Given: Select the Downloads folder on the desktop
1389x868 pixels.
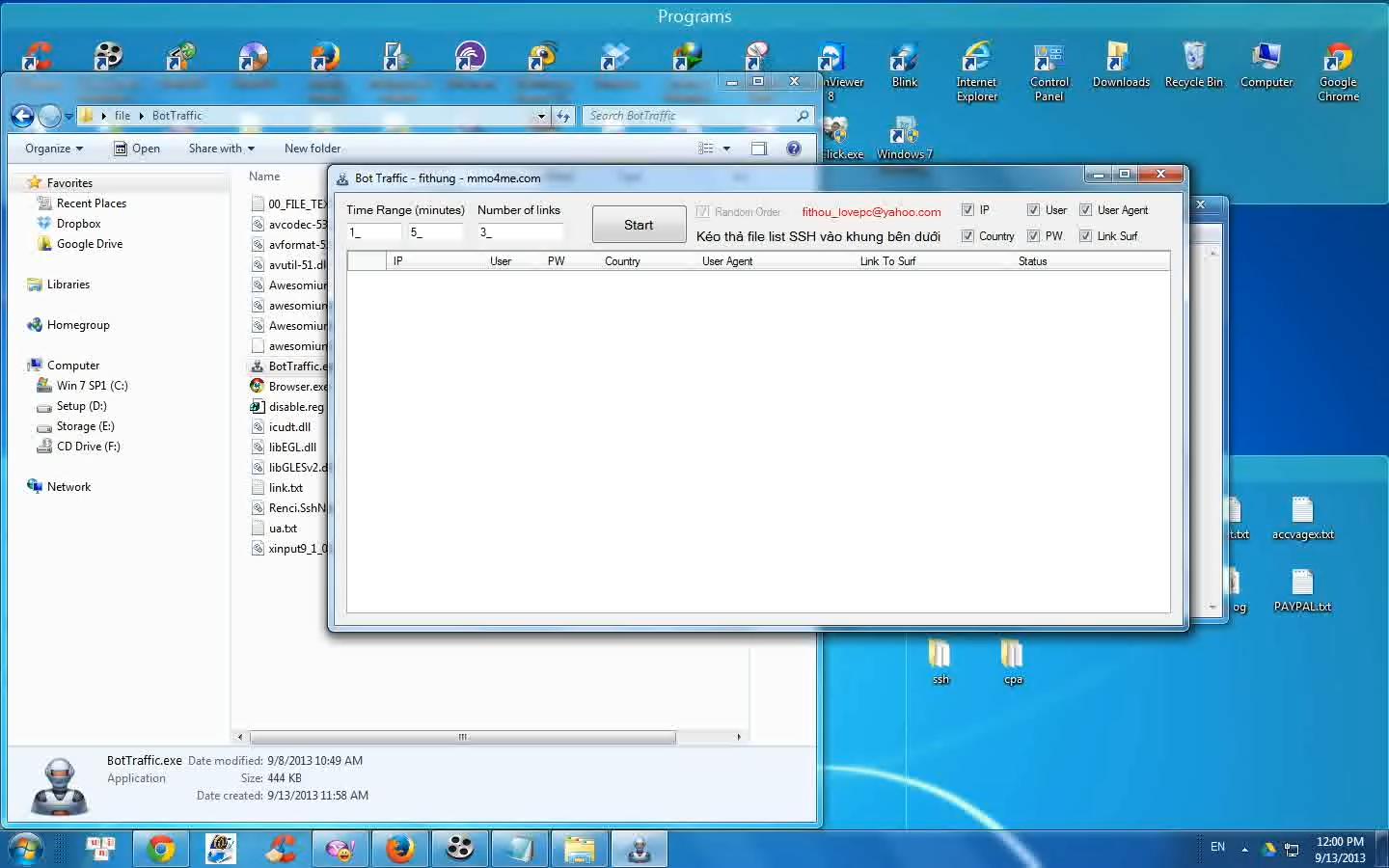Looking at the screenshot, I should coord(1121,66).
